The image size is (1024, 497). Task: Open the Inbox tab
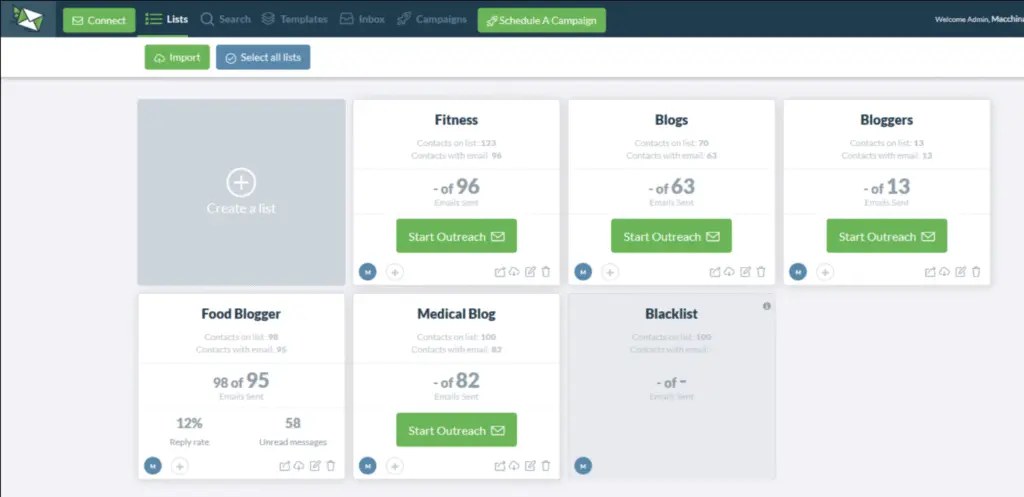[x=362, y=20]
